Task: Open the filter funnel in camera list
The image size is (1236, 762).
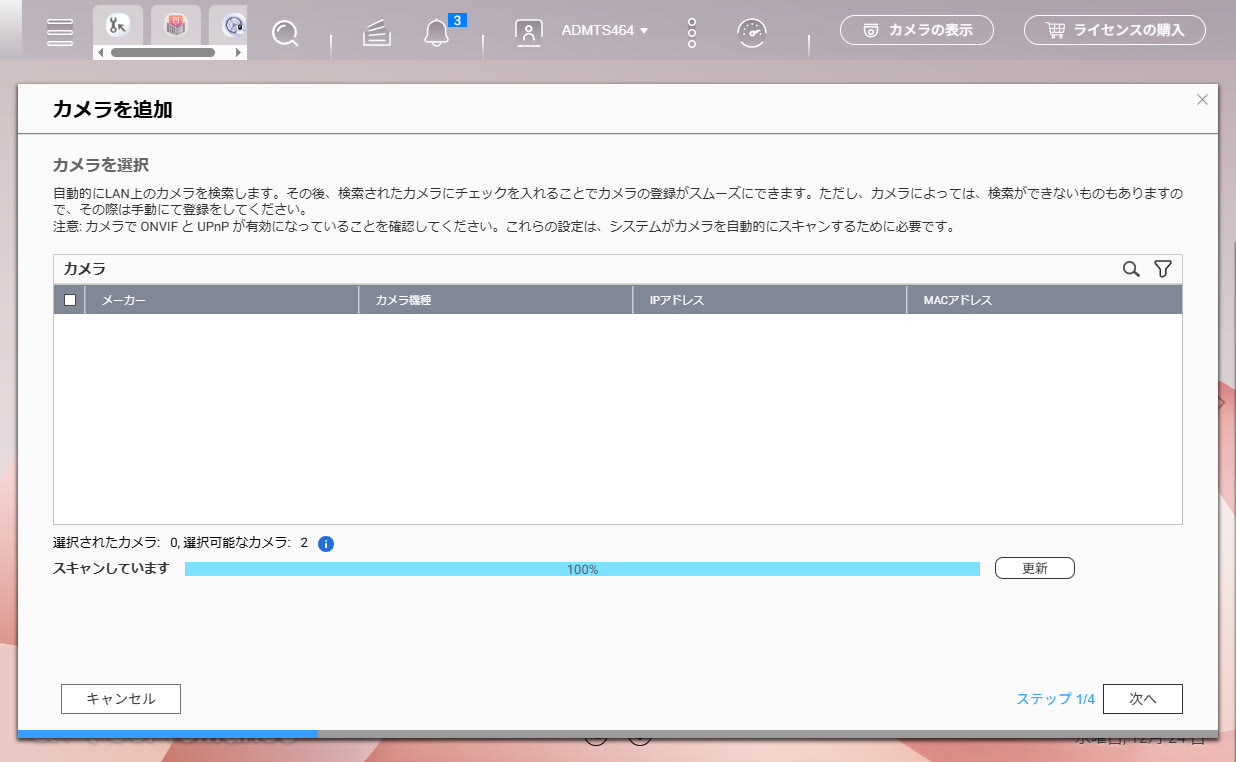Action: [1162, 269]
